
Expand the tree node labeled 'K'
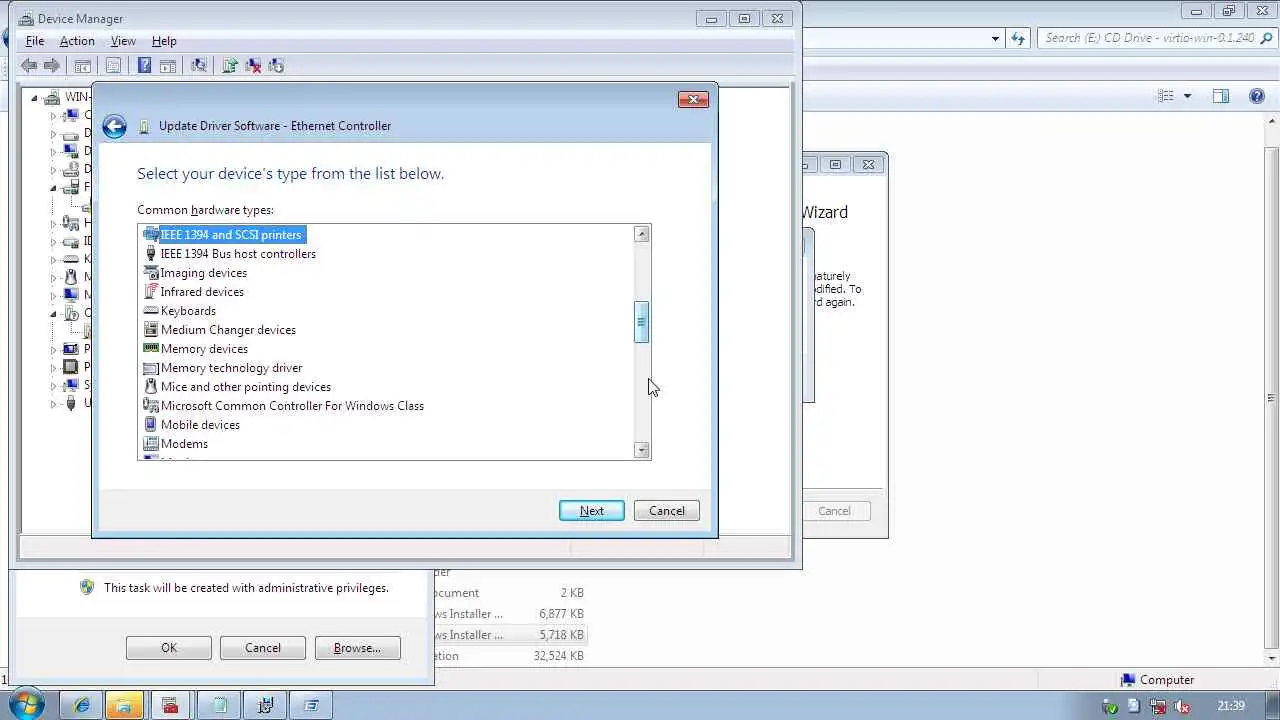point(54,259)
